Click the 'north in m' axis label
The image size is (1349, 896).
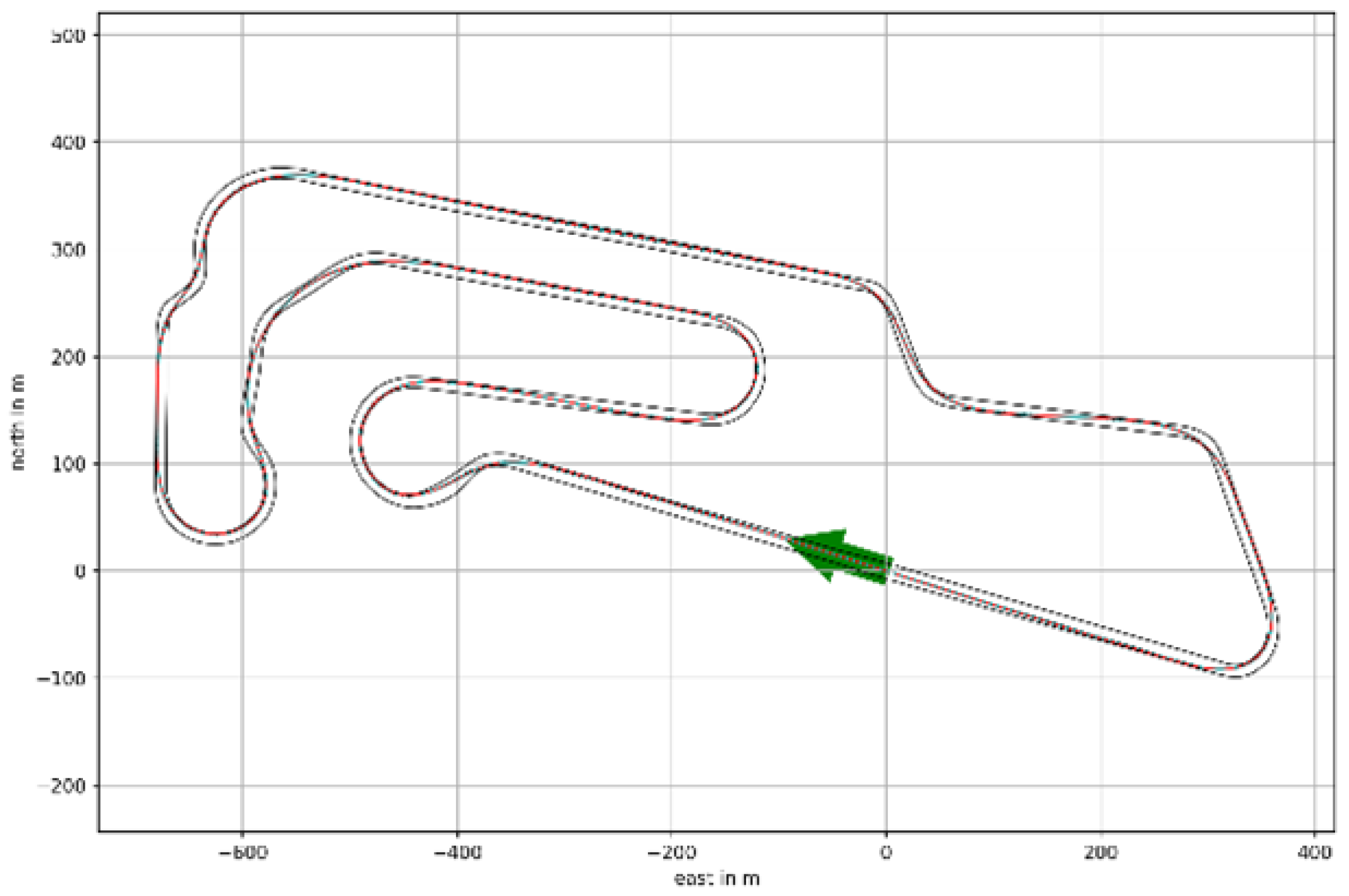pyautogui.click(x=18, y=422)
